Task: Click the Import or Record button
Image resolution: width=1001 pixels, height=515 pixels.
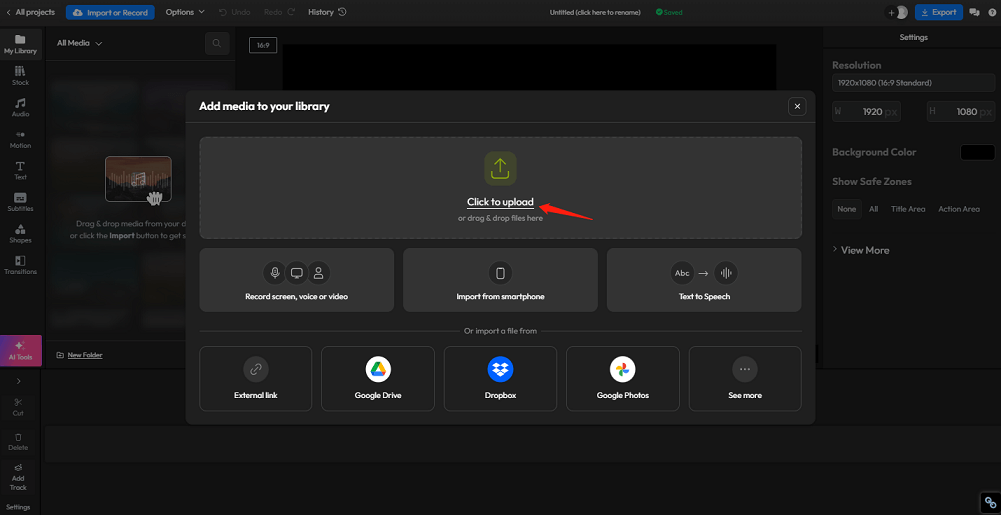Action: point(110,12)
